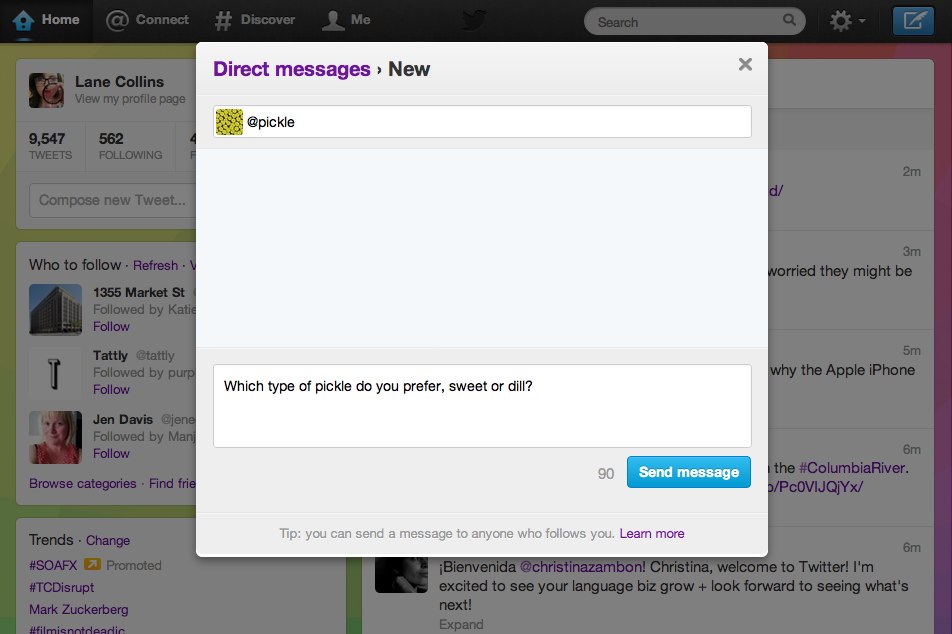952x634 pixels.
Task: Open the Connect tab
Action: (x=147, y=20)
